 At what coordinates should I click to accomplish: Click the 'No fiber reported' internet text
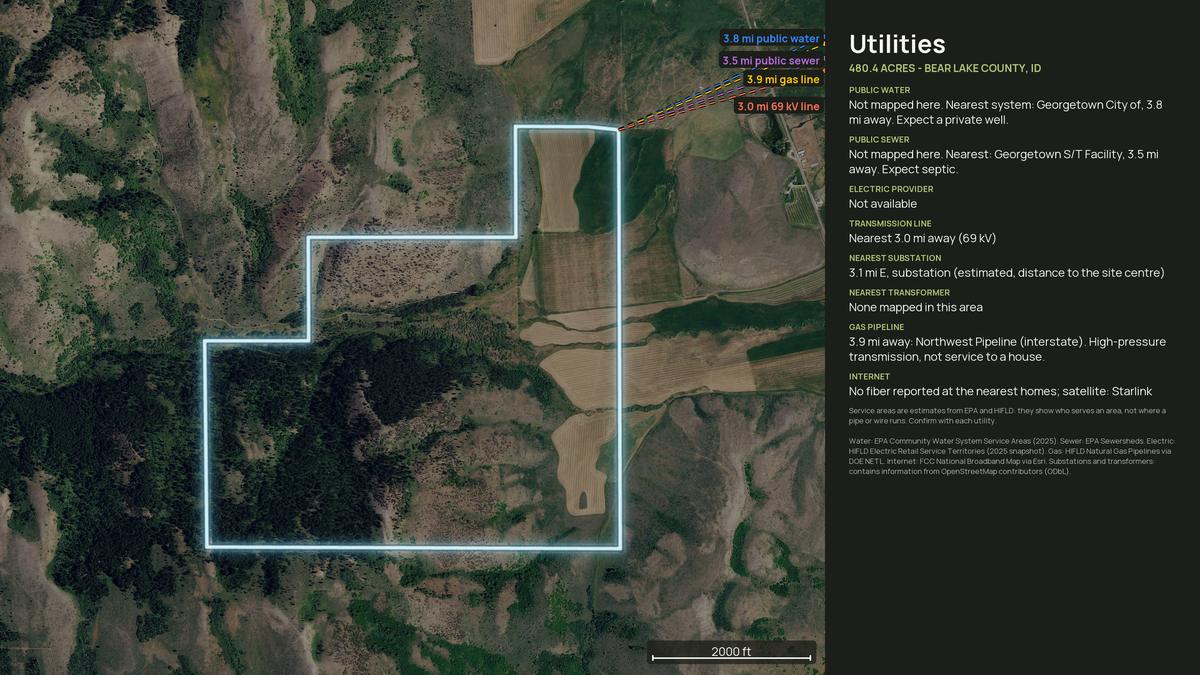click(x=1000, y=391)
